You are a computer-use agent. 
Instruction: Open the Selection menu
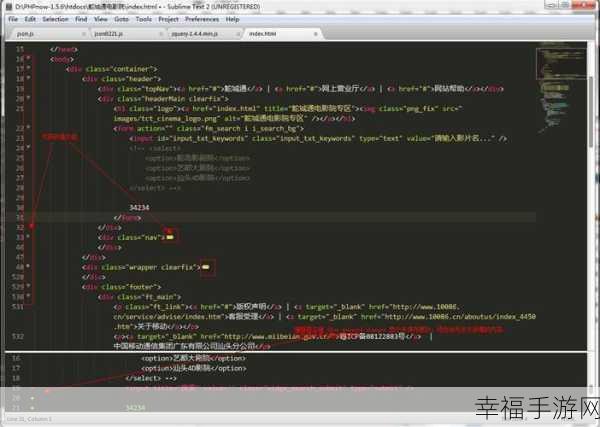coord(55,19)
